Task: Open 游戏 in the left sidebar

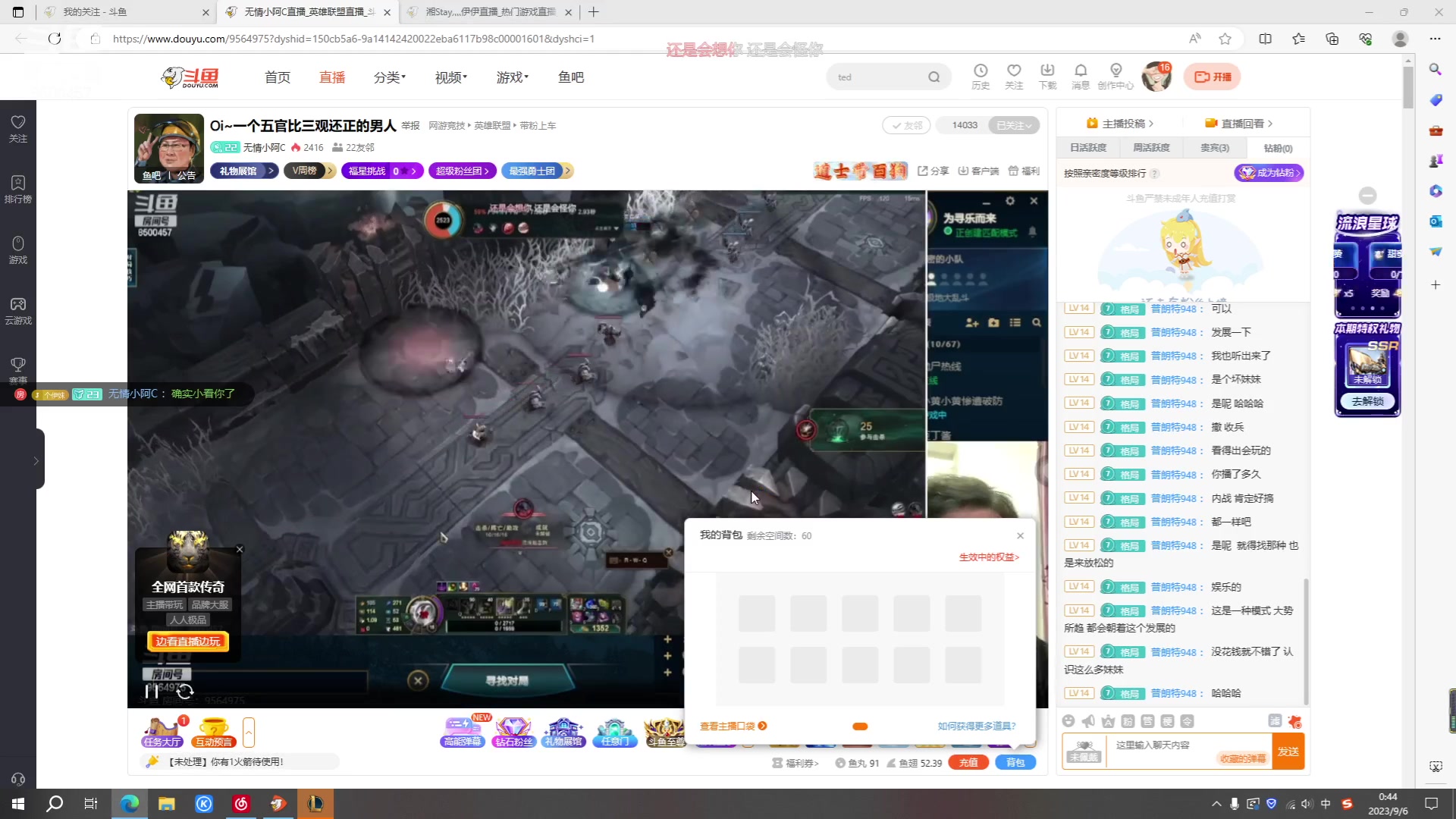Action: click(x=18, y=249)
